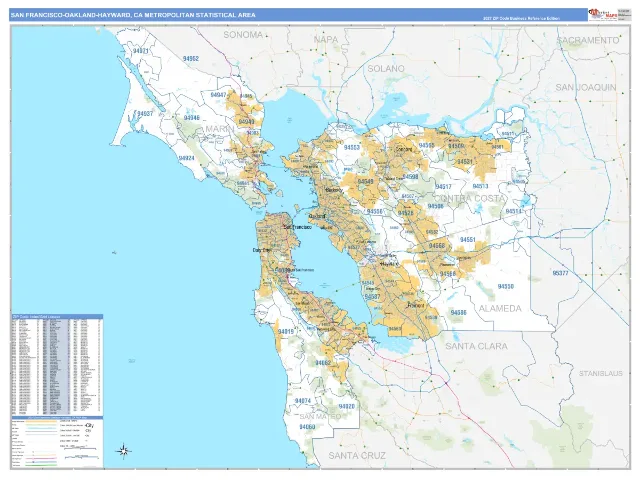Select ZIP code 94587 label
Viewport: 640px width, 480px height.
[372, 297]
